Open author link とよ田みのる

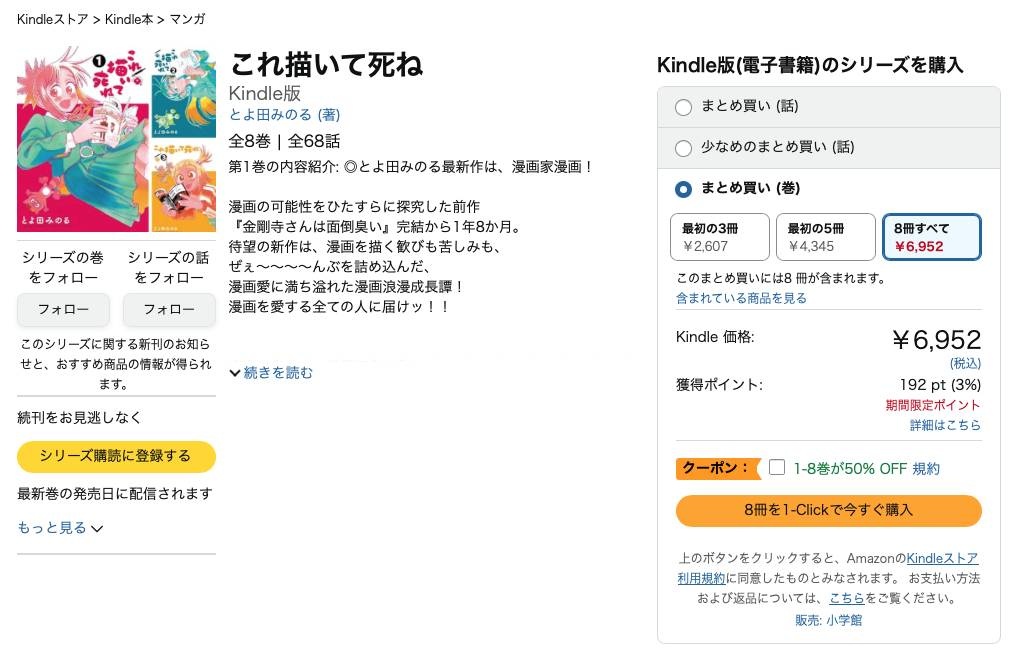click(270, 115)
